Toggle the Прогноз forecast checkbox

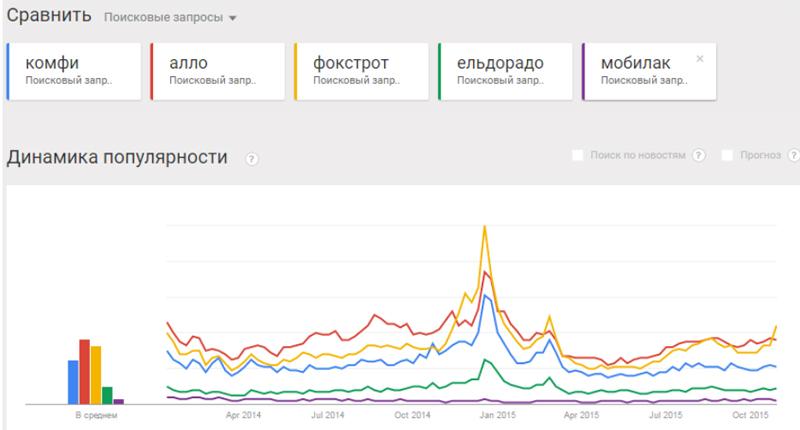click(x=728, y=156)
